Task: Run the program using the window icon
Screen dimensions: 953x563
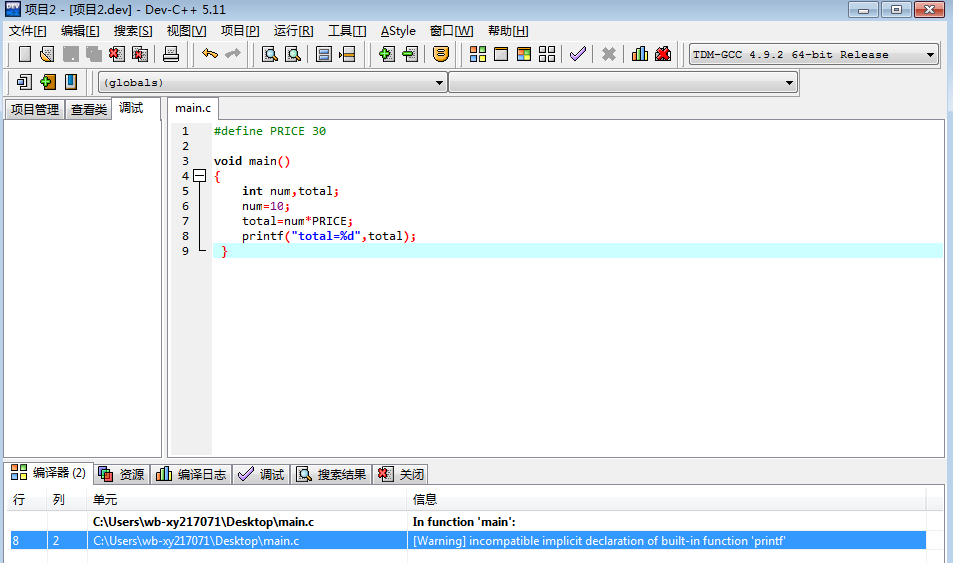Action: tap(501, 54)
